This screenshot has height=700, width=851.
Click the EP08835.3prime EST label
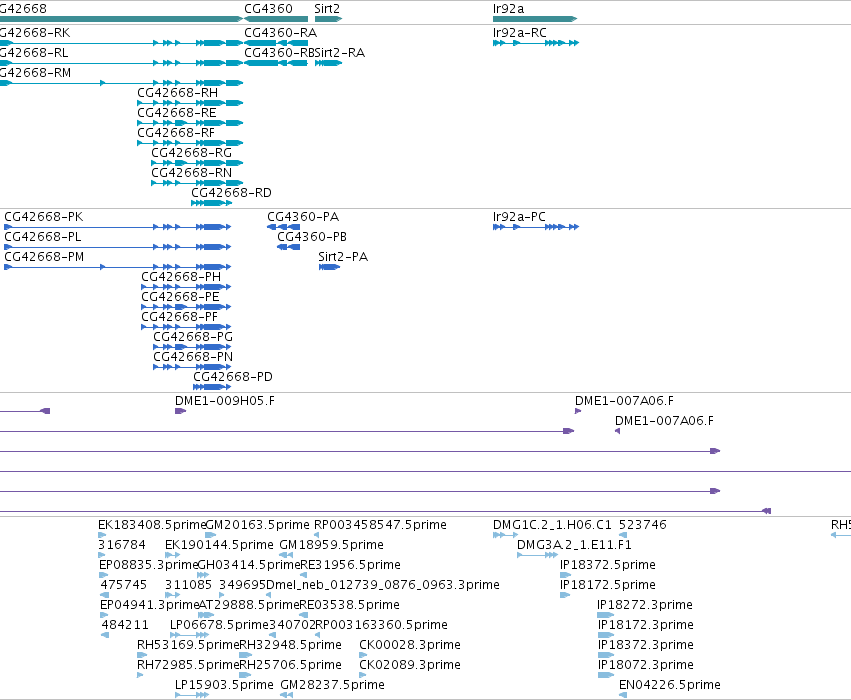pos(148,565)
